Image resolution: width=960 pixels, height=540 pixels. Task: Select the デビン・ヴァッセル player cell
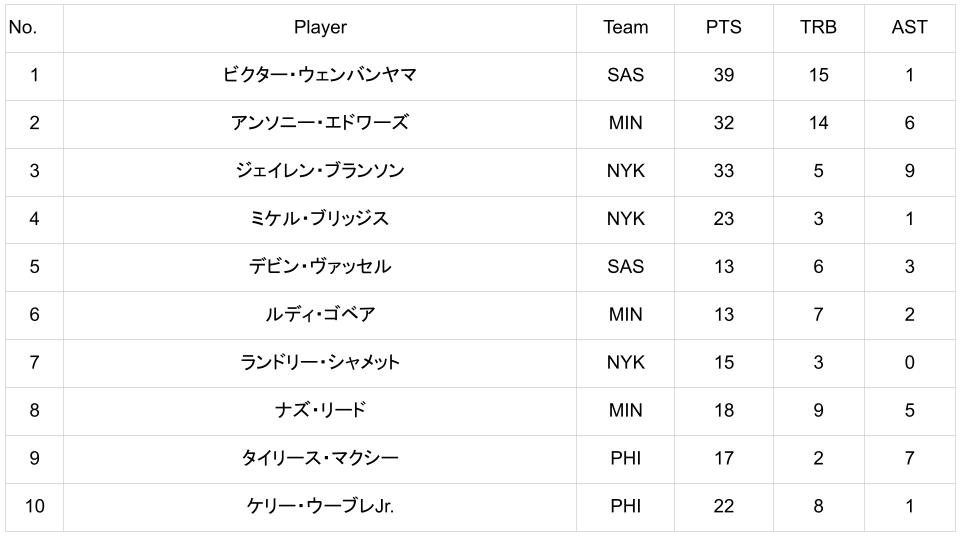coord(320,267)
